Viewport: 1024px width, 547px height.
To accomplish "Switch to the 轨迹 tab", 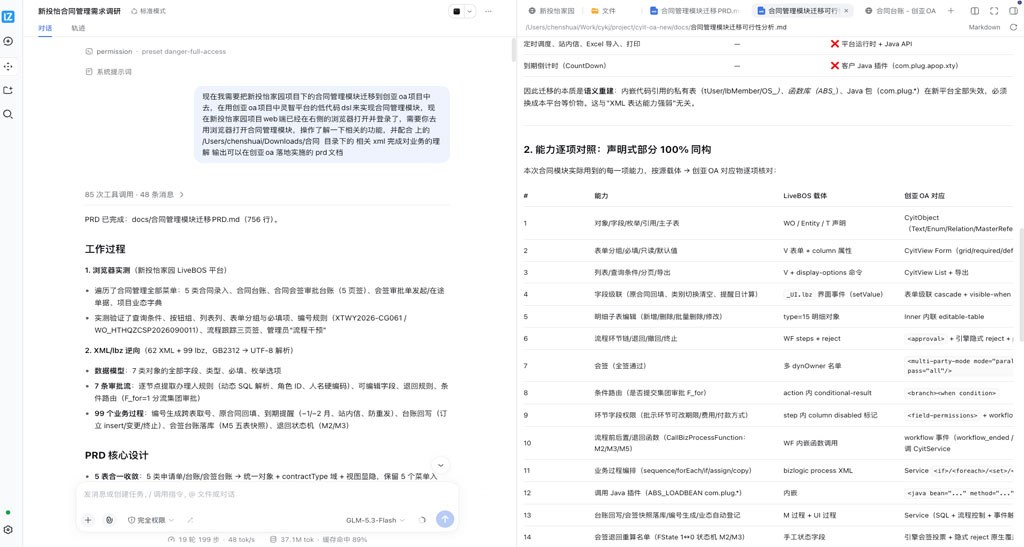I will 78,28.
